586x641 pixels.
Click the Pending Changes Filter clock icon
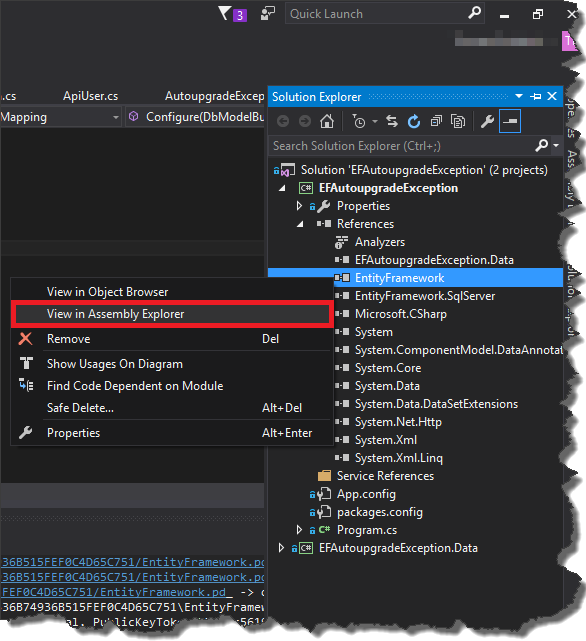(x=359, y=121)
